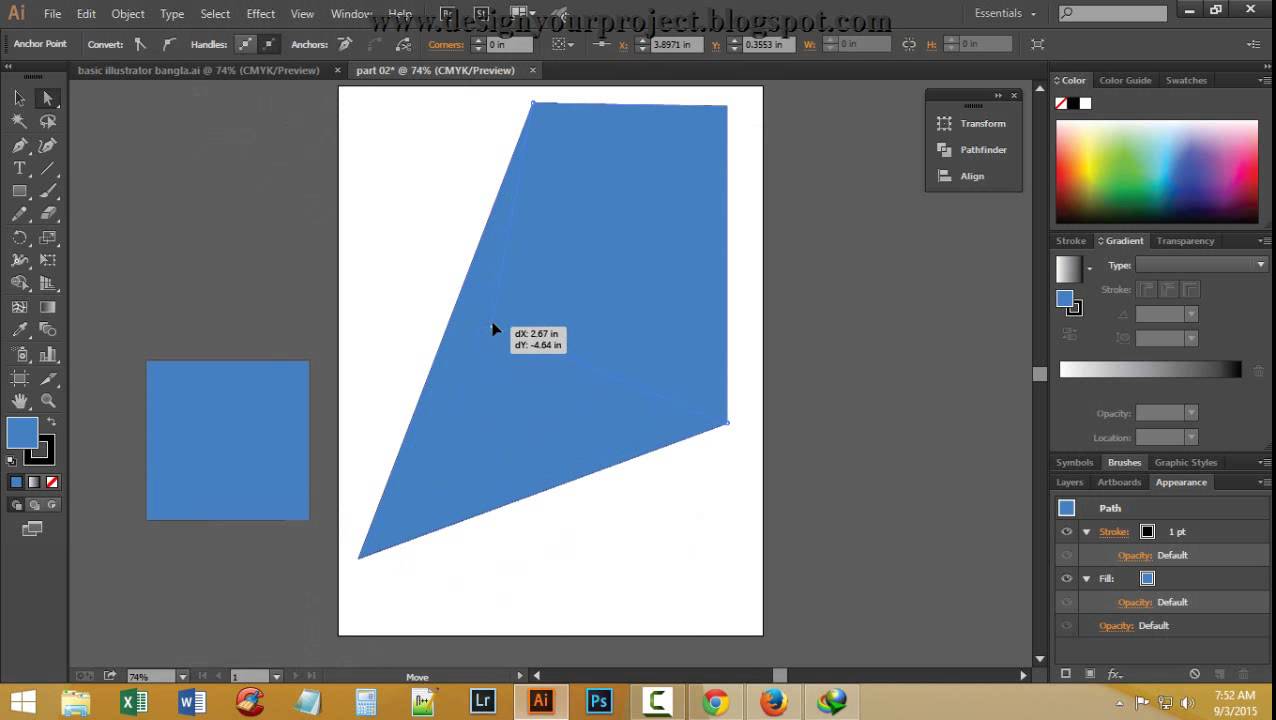Toggle show handles for multiple selected anchors
1276x720 pixels.
click(246, 44)
